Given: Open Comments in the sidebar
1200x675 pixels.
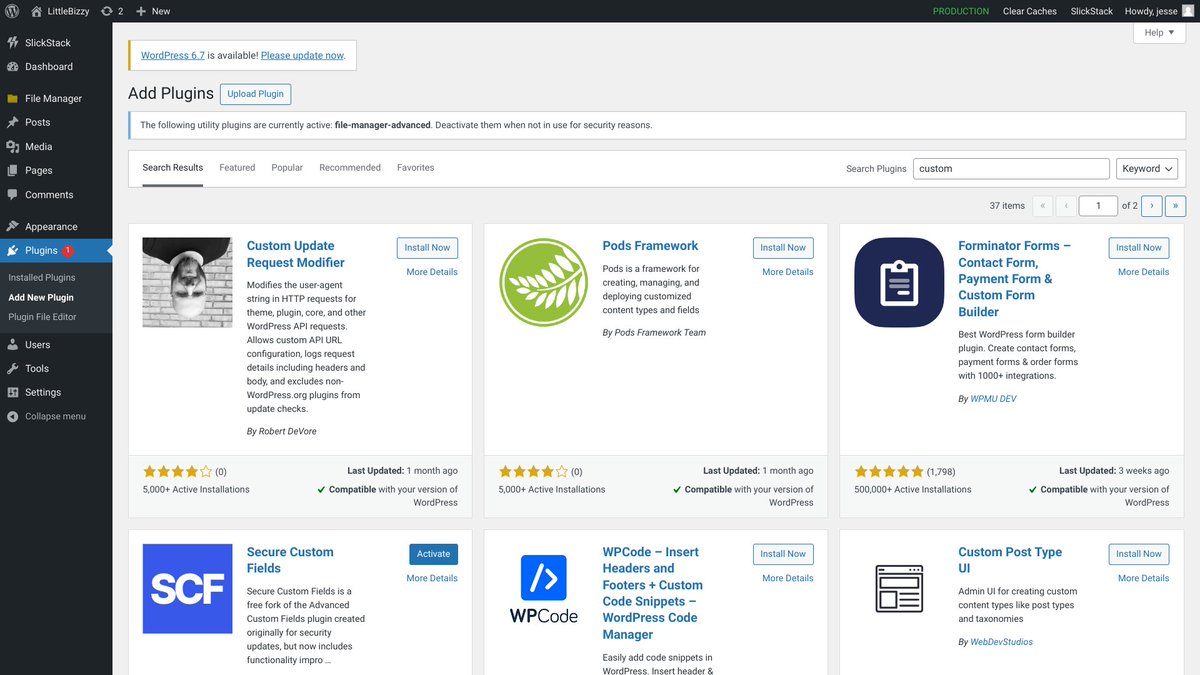Looking at the screenshot, I should coord(56,195).
